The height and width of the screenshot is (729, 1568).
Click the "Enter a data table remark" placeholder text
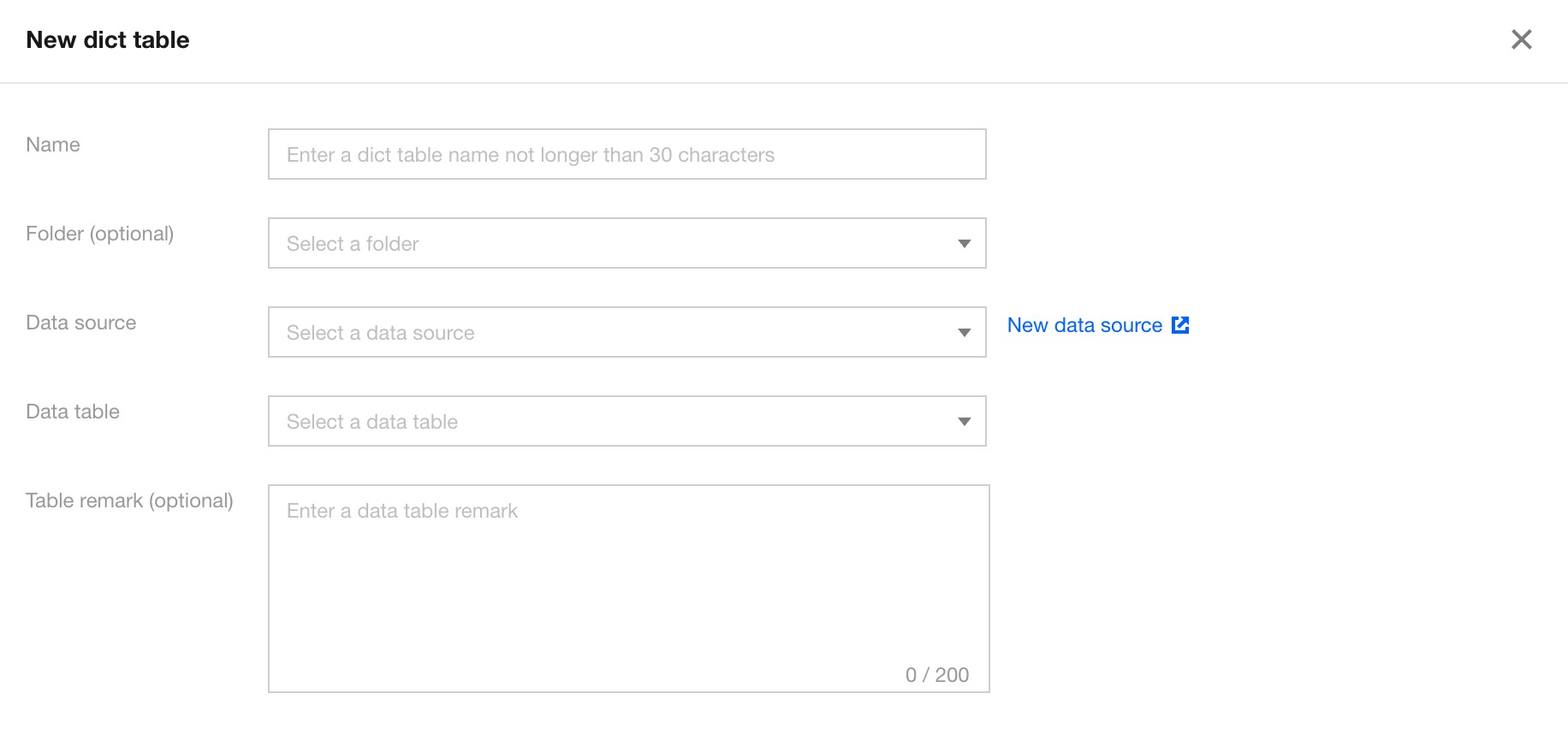tap(402, 511)
